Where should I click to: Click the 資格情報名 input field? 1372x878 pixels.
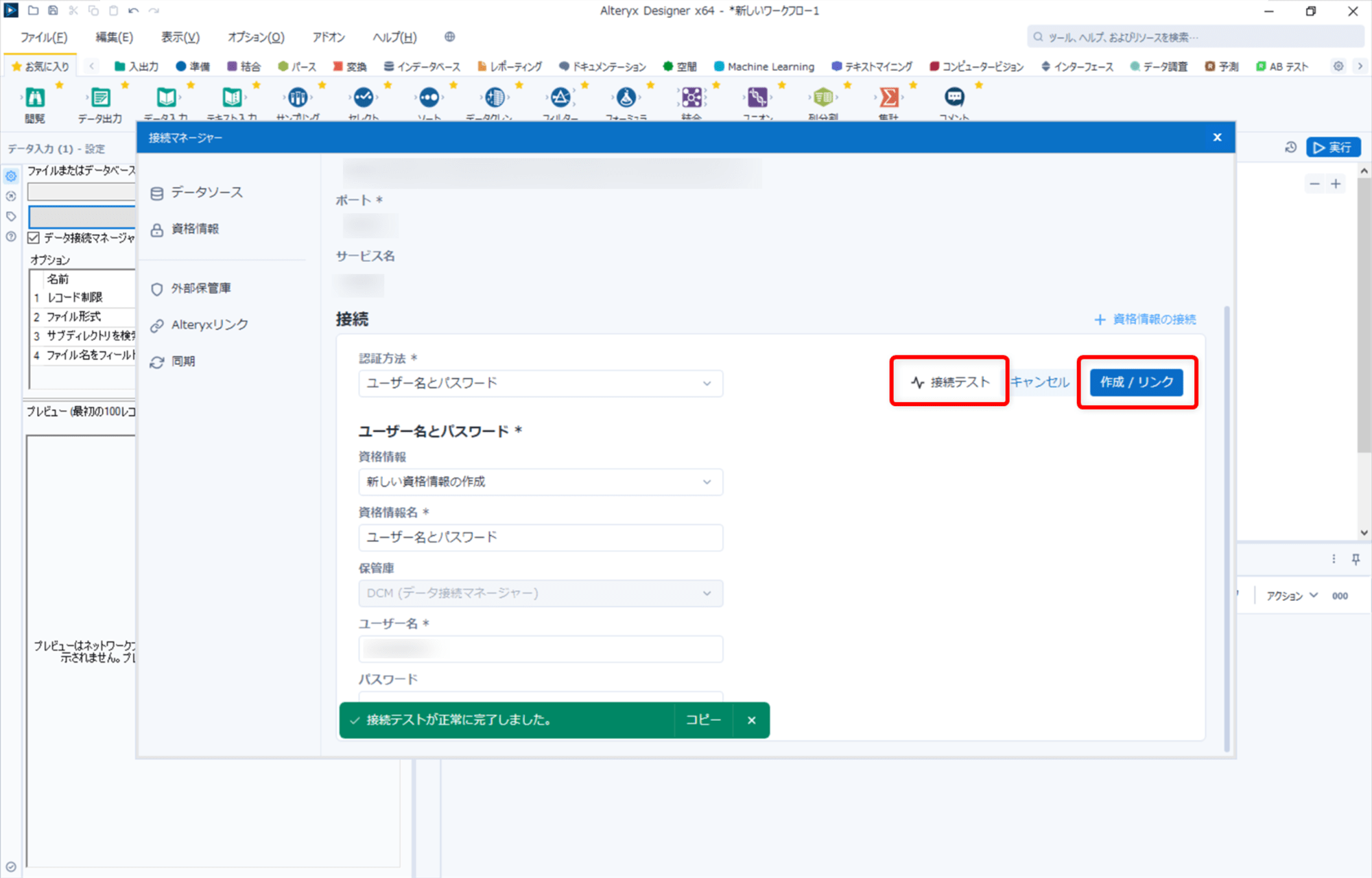point(541,538)
